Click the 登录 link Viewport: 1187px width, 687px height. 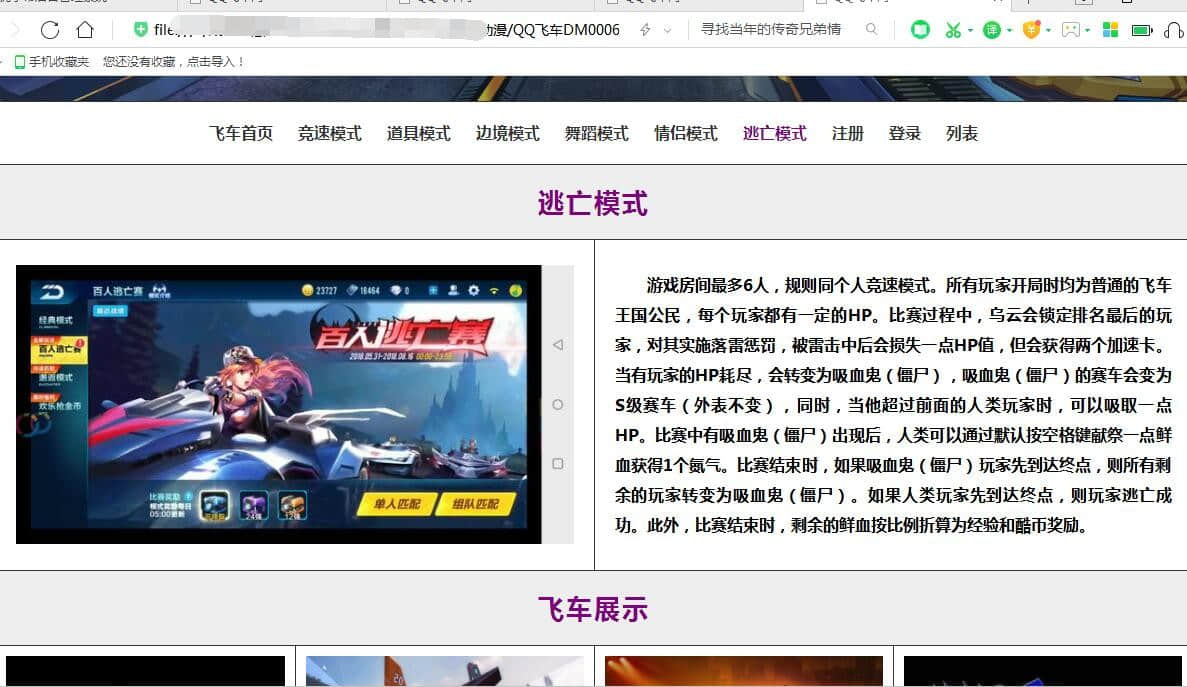click(904, 133)
